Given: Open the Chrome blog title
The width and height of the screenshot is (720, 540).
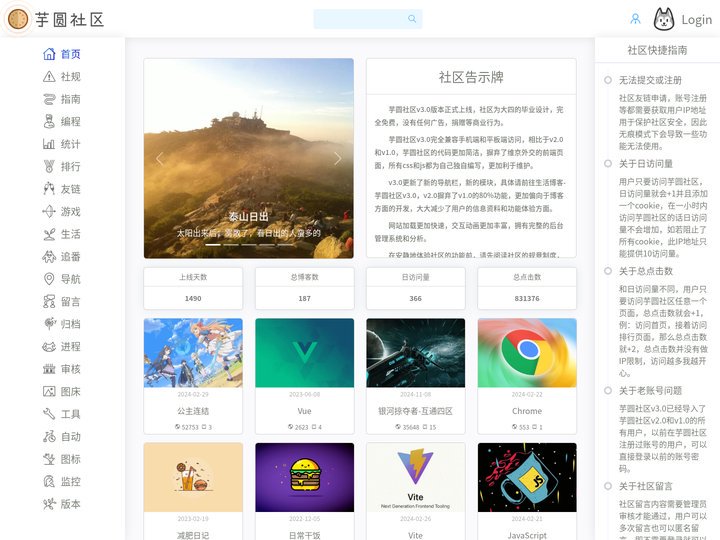Looking at the screenshot, I should (x=527, y=411).
